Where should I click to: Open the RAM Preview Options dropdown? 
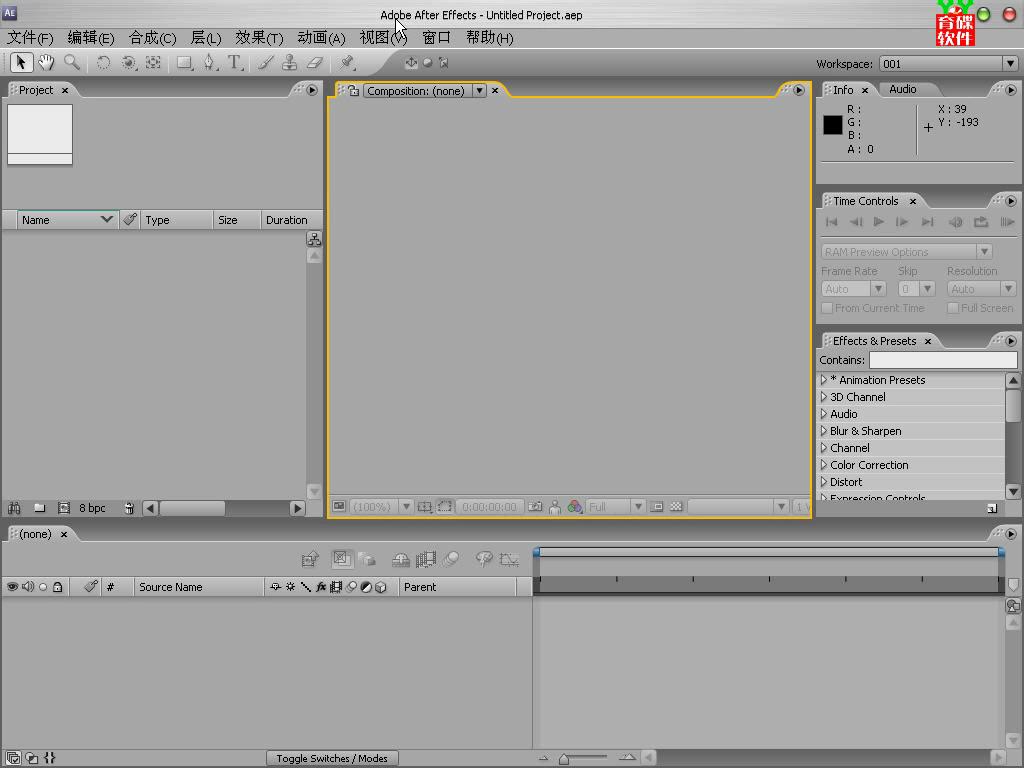[x=906, y=252]
